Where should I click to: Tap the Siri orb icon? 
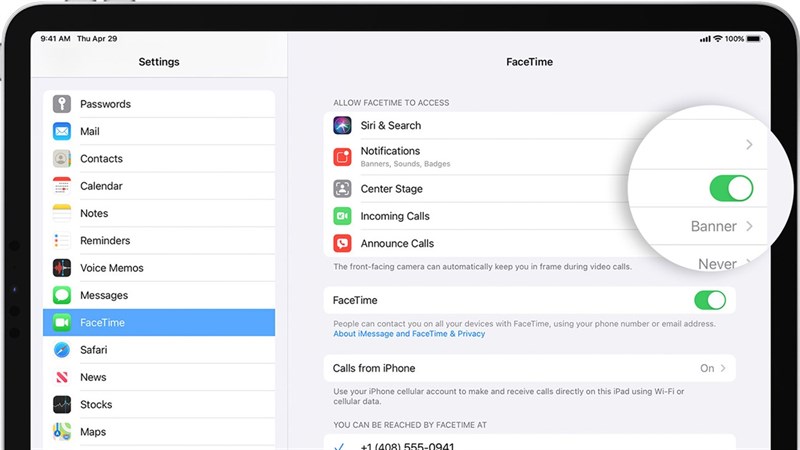pos(342,125)
